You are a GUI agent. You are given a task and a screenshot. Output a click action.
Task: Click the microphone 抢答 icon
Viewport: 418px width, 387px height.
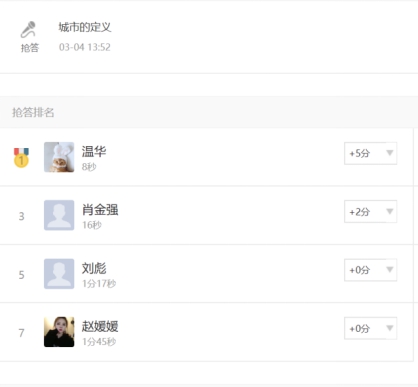tap(29, 30)
